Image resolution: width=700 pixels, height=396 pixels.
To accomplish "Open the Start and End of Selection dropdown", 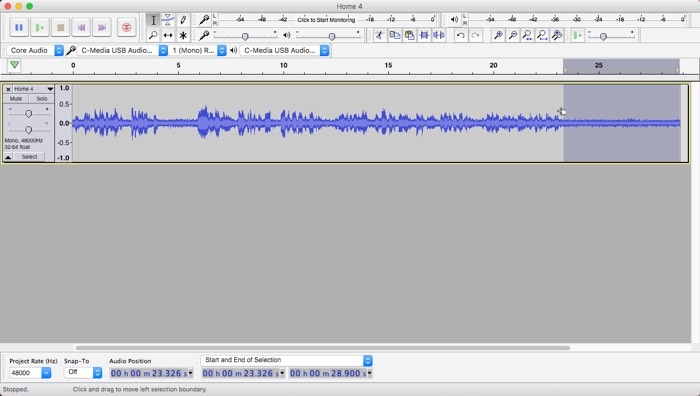I will [286, 360].
